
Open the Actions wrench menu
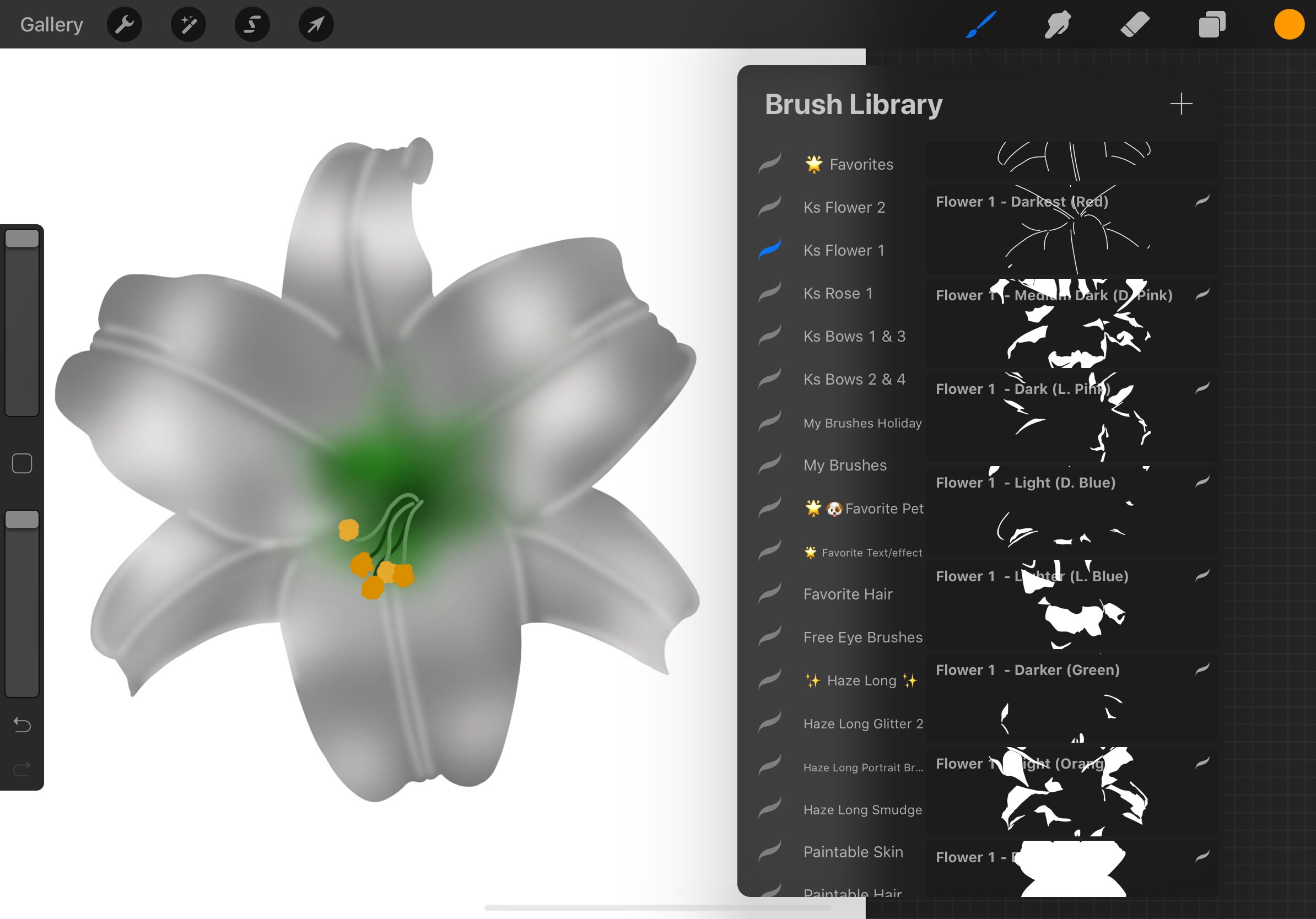pyautogui.click(x=124, y=24)
